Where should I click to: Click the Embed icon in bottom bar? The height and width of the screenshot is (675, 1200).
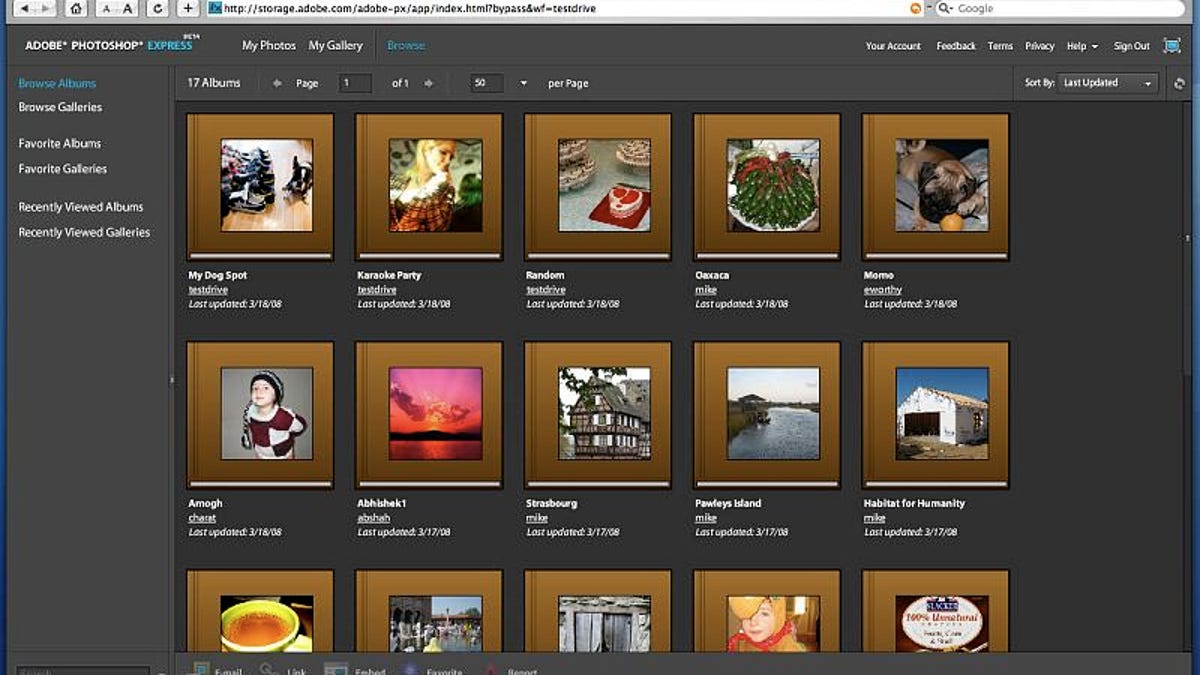336,669
